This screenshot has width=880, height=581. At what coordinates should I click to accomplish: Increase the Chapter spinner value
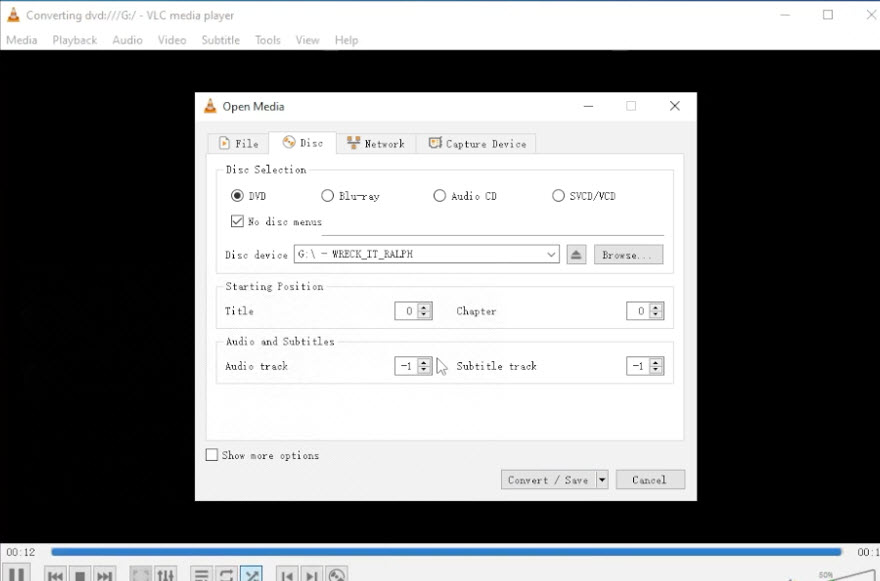tap(656, 306)
